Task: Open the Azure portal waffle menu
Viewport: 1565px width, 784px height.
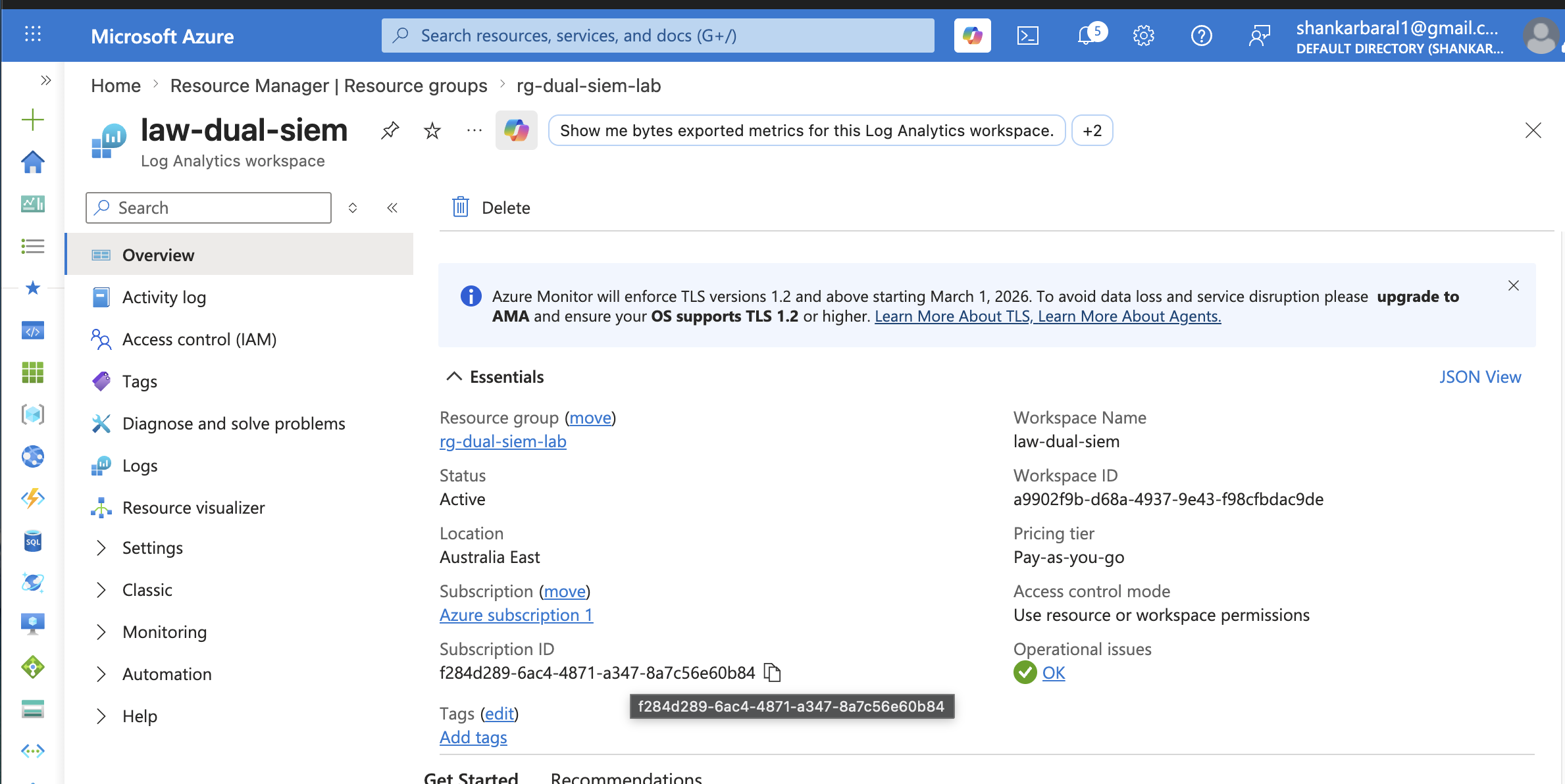Action: click(33, 34)
